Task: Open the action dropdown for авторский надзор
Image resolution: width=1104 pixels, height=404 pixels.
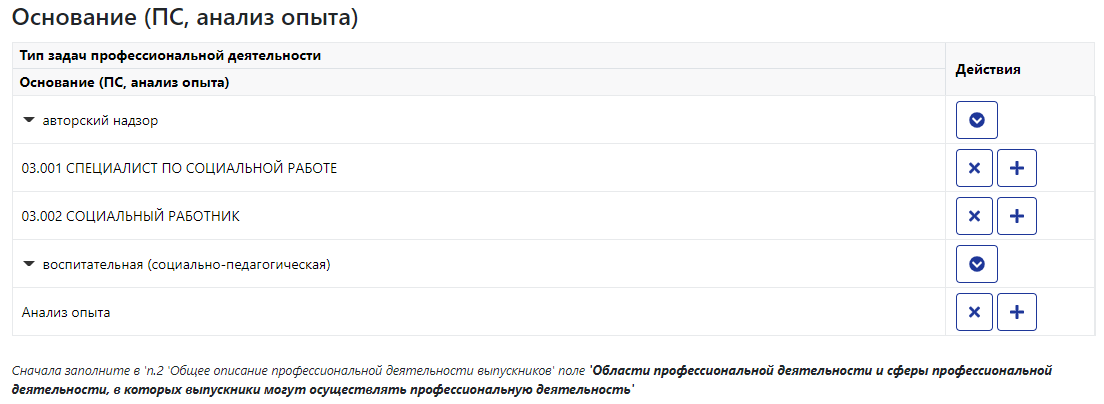Action: point(977,120)
